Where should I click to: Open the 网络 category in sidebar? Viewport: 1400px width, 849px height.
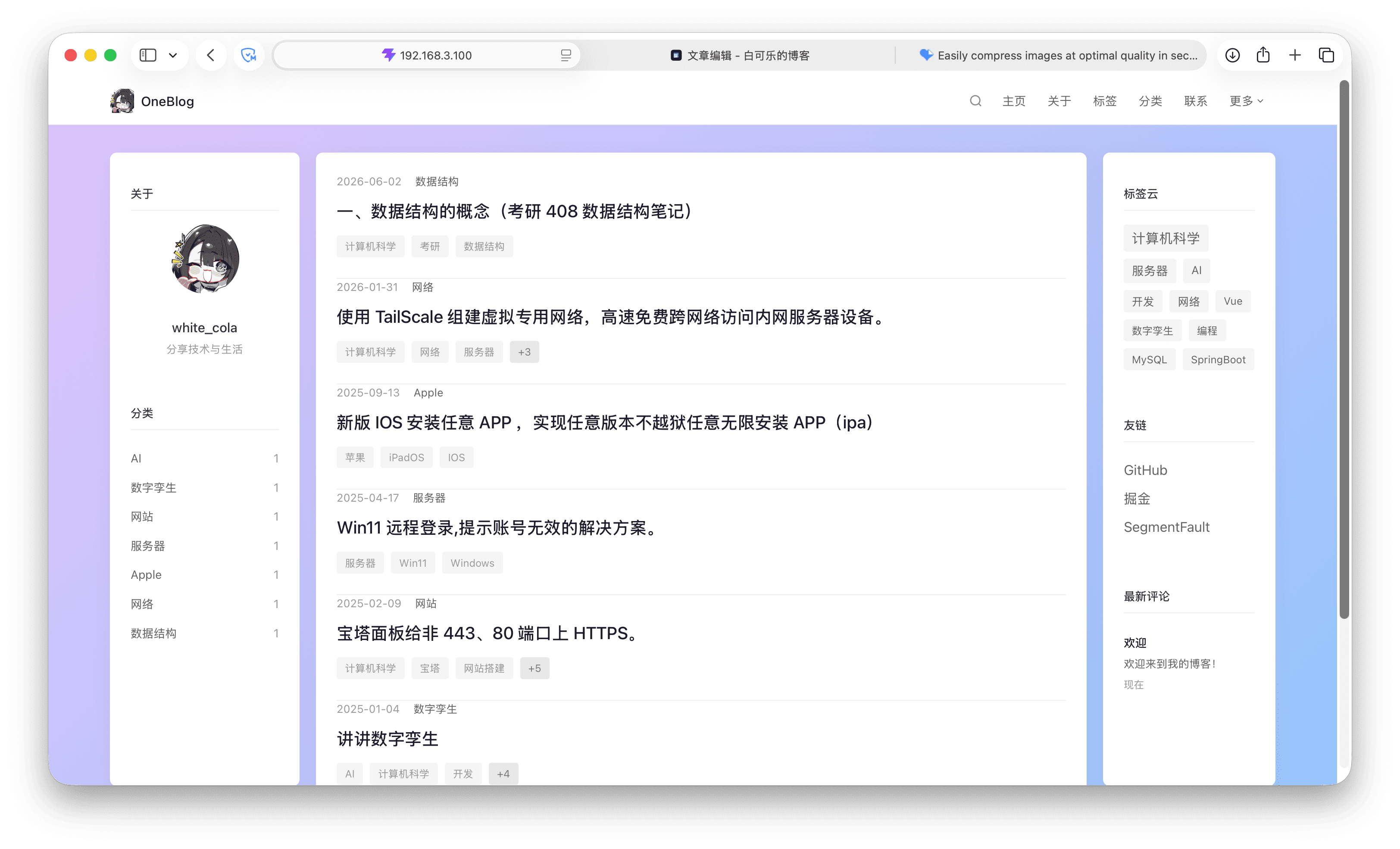205,604
